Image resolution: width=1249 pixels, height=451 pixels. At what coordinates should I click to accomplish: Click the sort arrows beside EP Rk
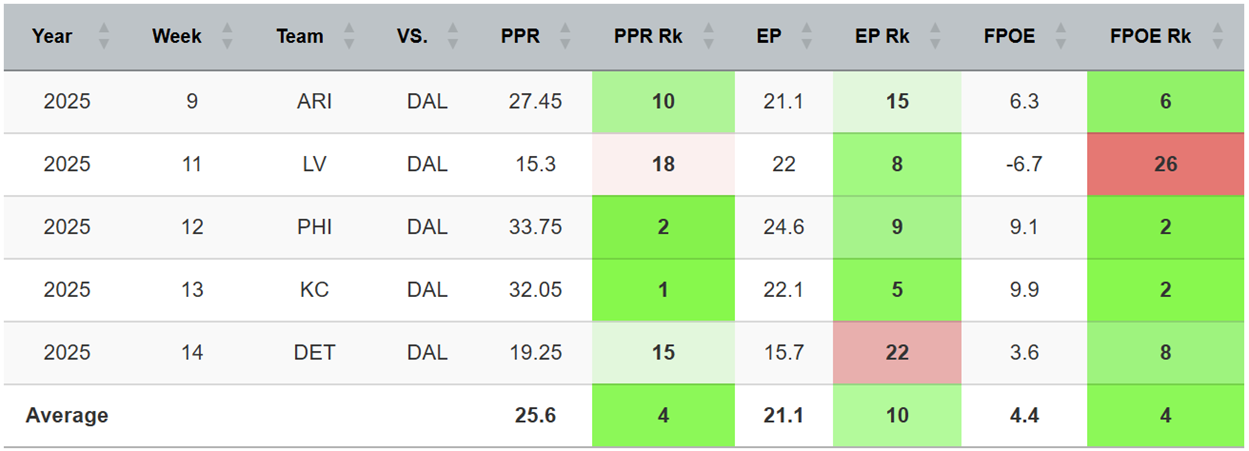click(x=935, y=37)
